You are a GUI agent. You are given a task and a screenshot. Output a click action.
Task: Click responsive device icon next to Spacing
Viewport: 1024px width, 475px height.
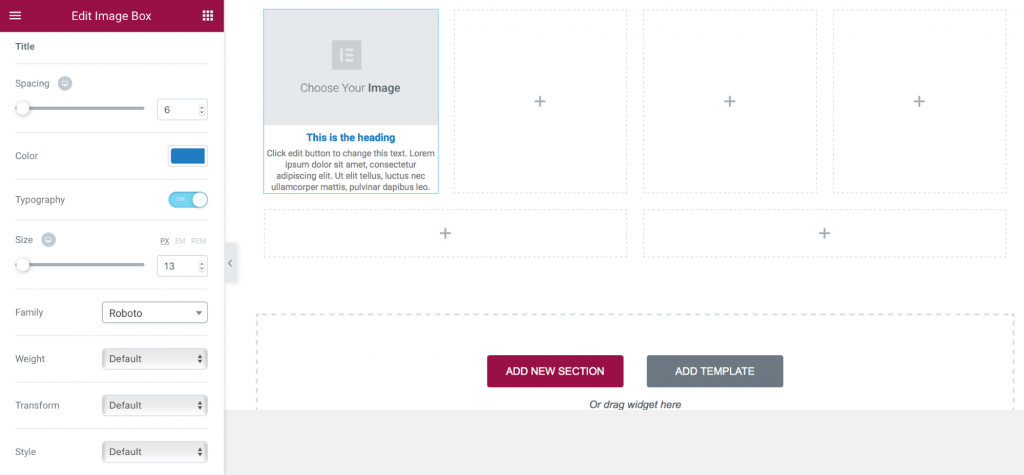(65, 83)
